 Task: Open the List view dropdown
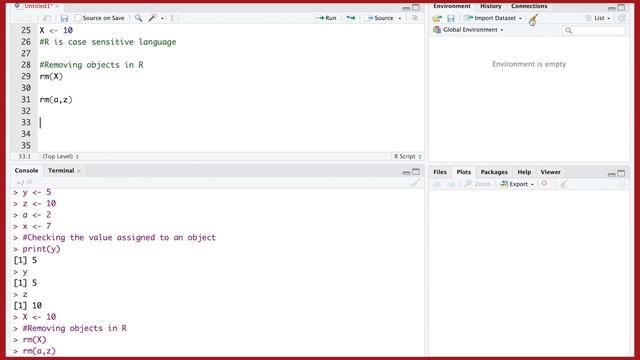coord(598,18)
